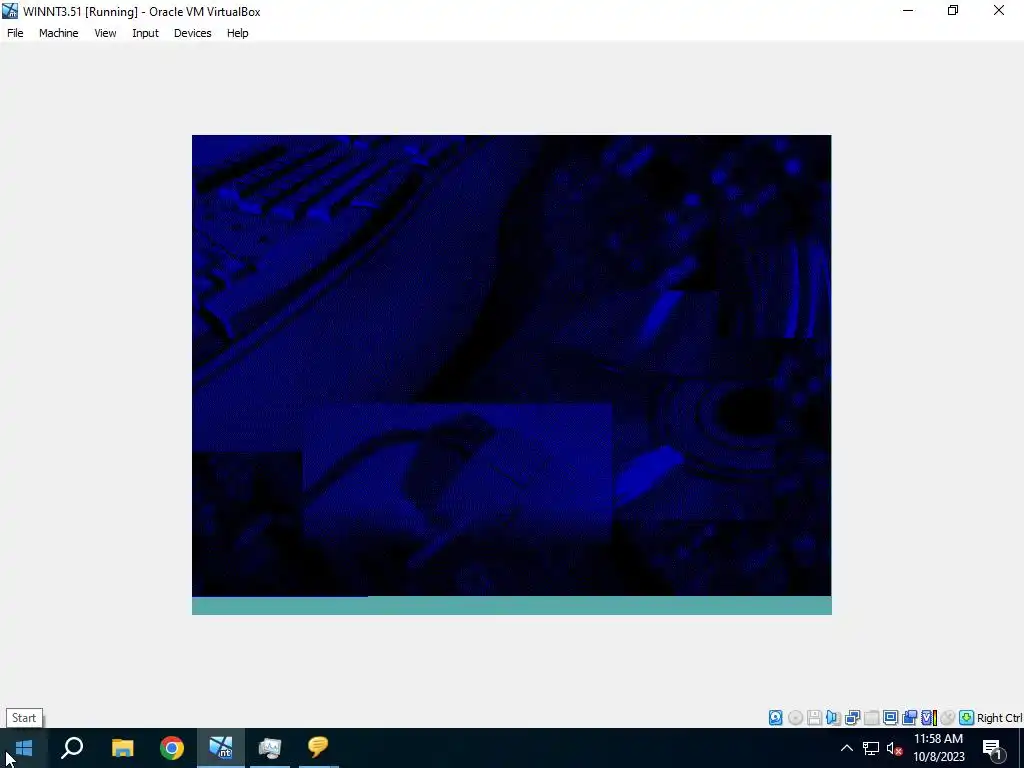Open the yellow speech bubble taskbar app
The width and height of the screenshot is (1024, 768).
tap(318, 748)
